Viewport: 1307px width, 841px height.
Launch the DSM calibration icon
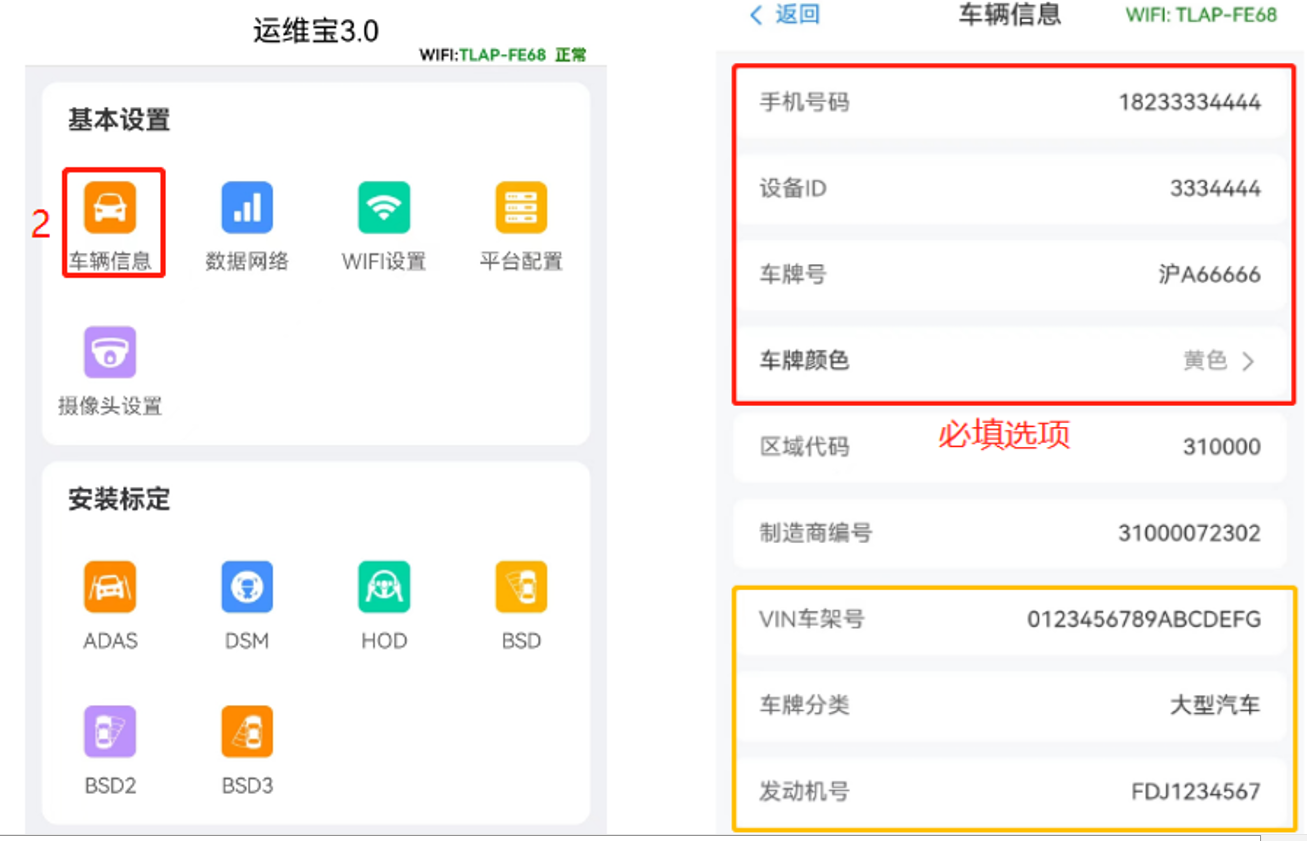pos(247,587)
